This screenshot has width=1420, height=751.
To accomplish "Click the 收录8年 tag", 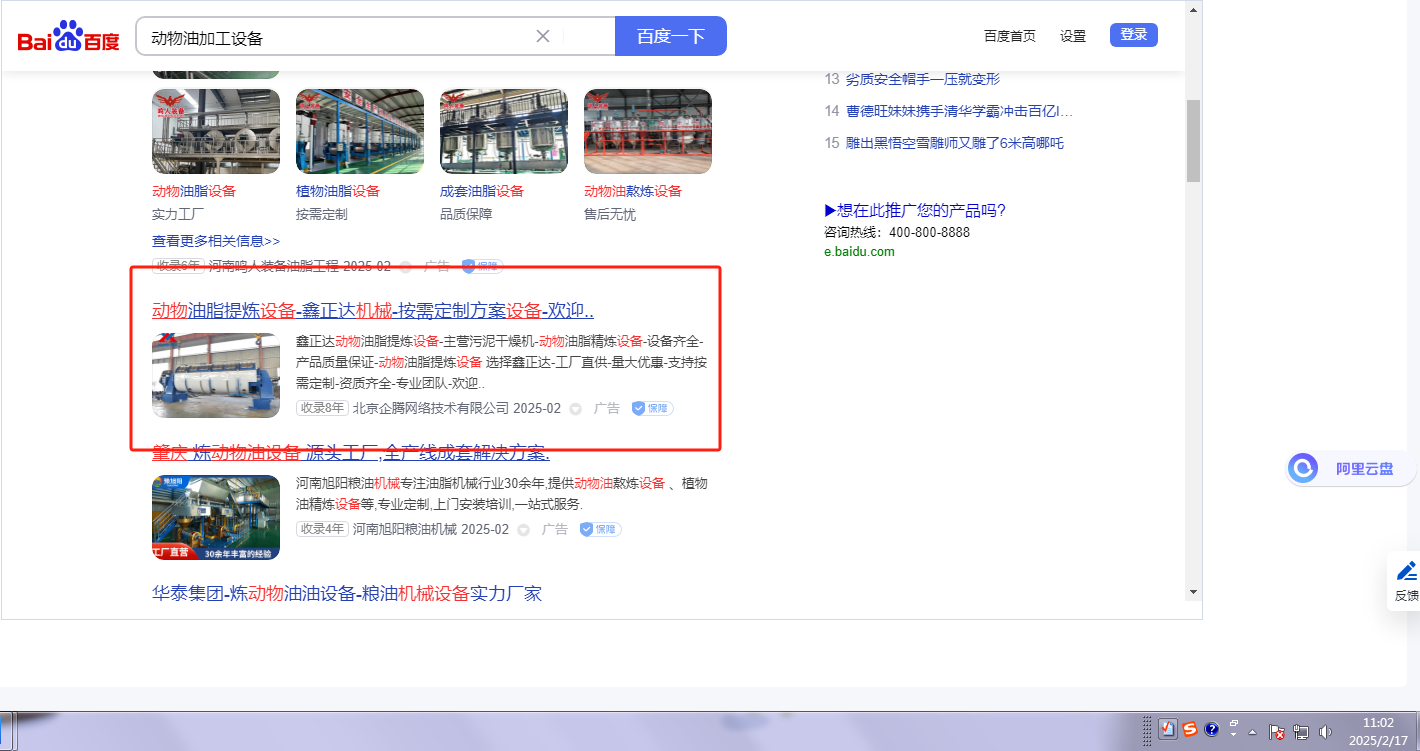I will [322, 408].
